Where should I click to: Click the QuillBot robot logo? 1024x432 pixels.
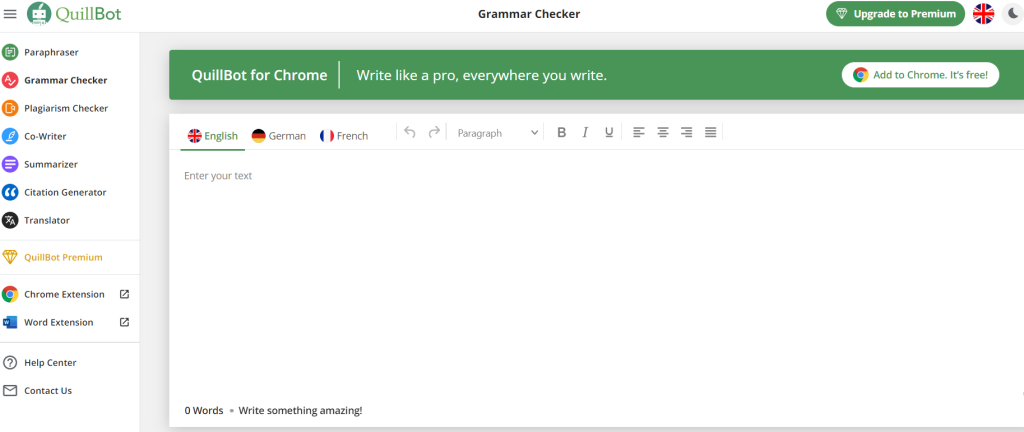point(39,14)
